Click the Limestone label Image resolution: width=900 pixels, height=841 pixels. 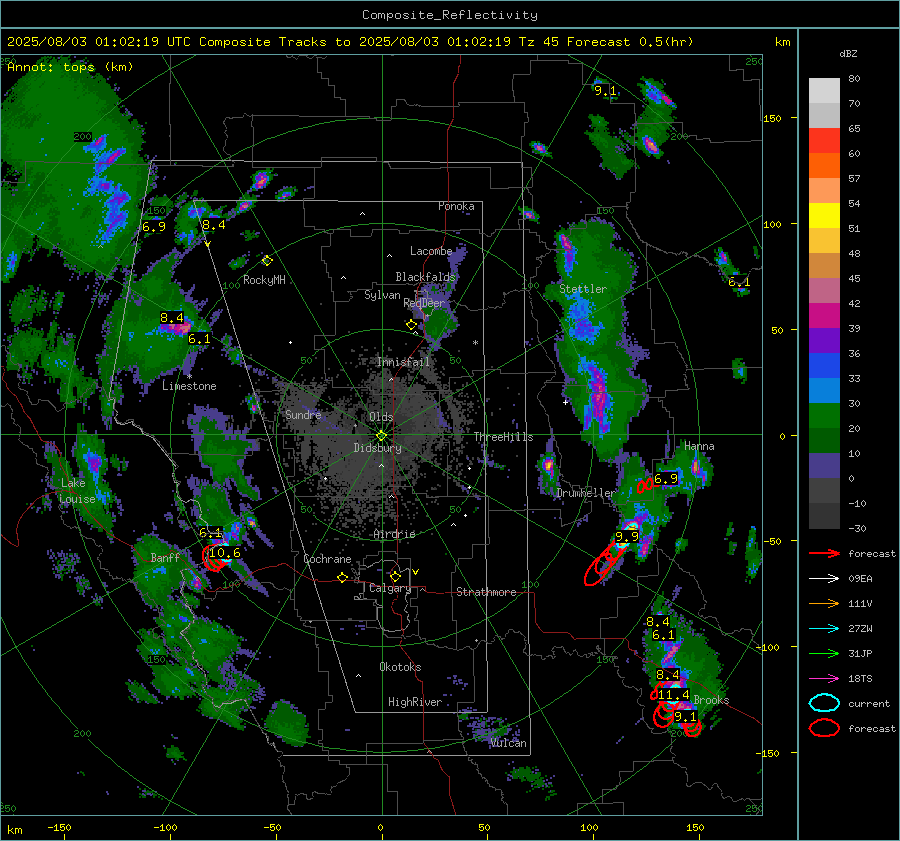[189, 386]
